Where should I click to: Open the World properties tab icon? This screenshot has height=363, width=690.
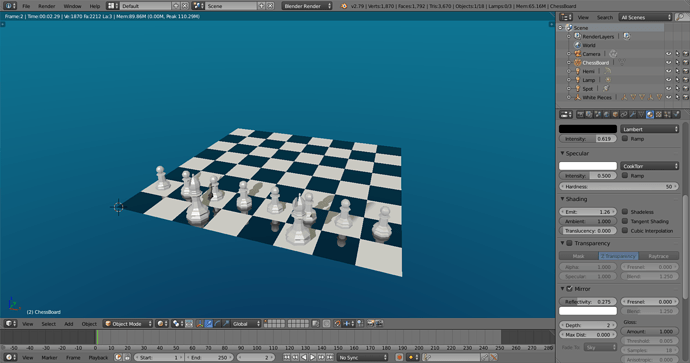(606, 114)
